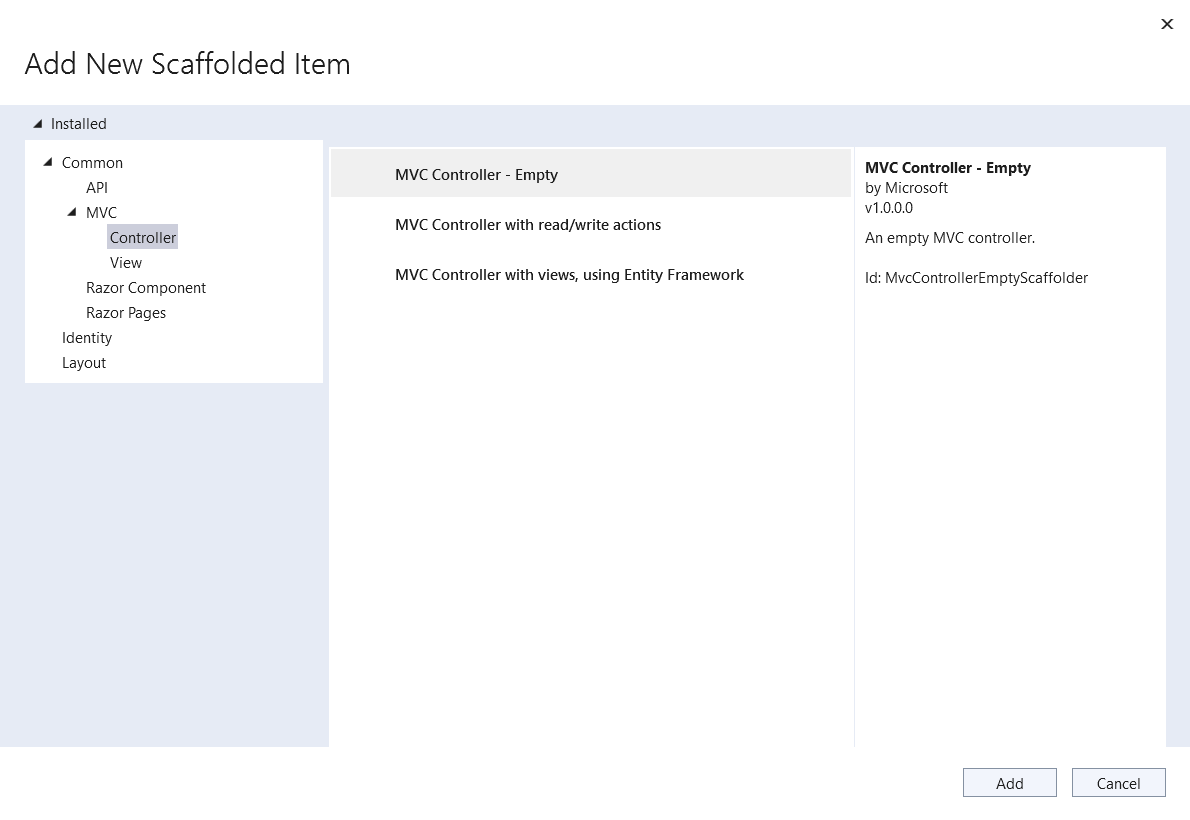Click the Add button
This screenshot has width=1190, height=820.
pyautogui.click(x=1009, y=783)
